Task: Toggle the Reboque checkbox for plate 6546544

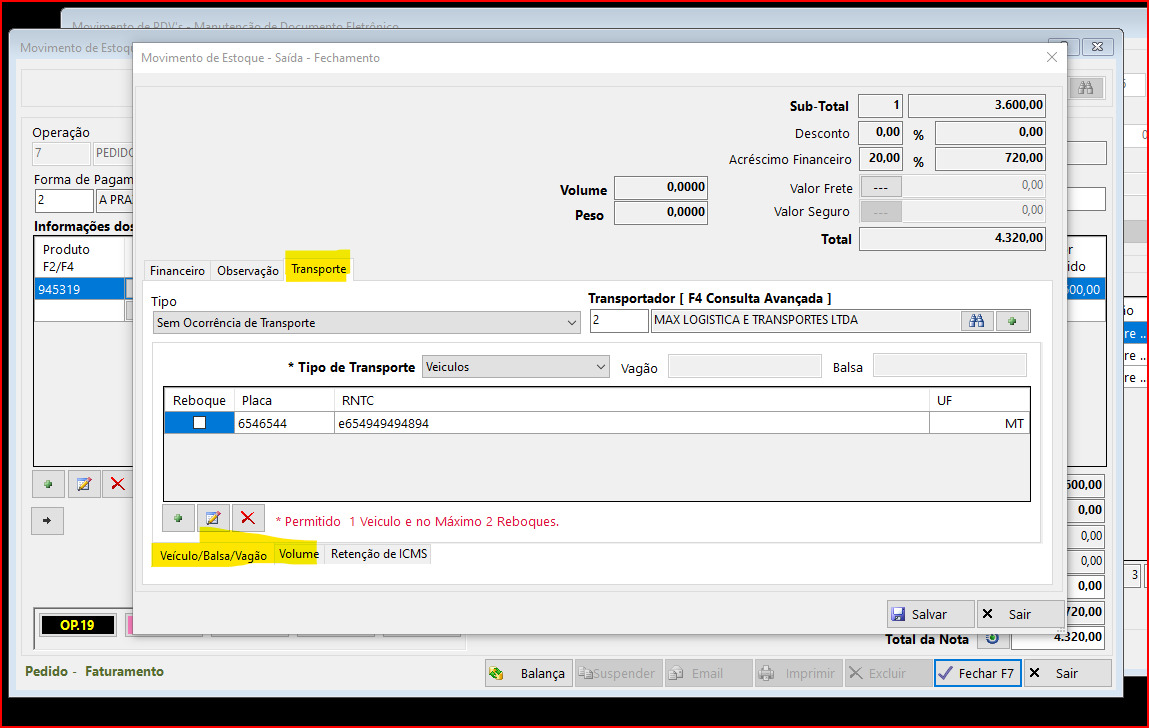Action: 199,423
